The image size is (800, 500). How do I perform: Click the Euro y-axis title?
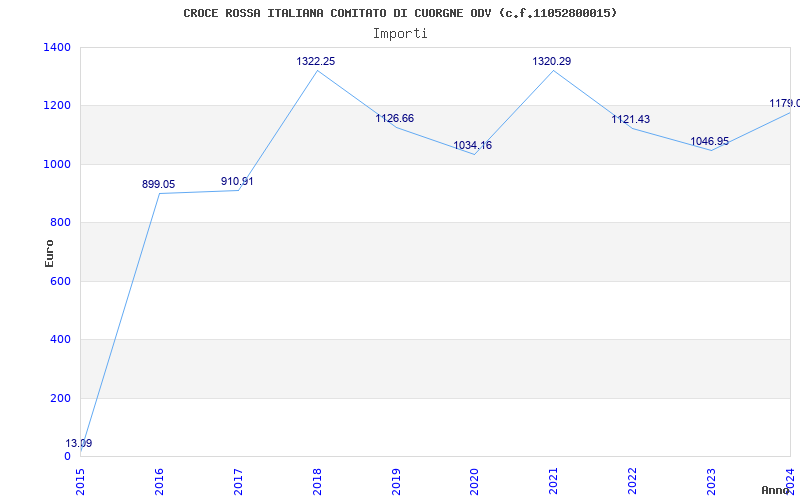49,253
